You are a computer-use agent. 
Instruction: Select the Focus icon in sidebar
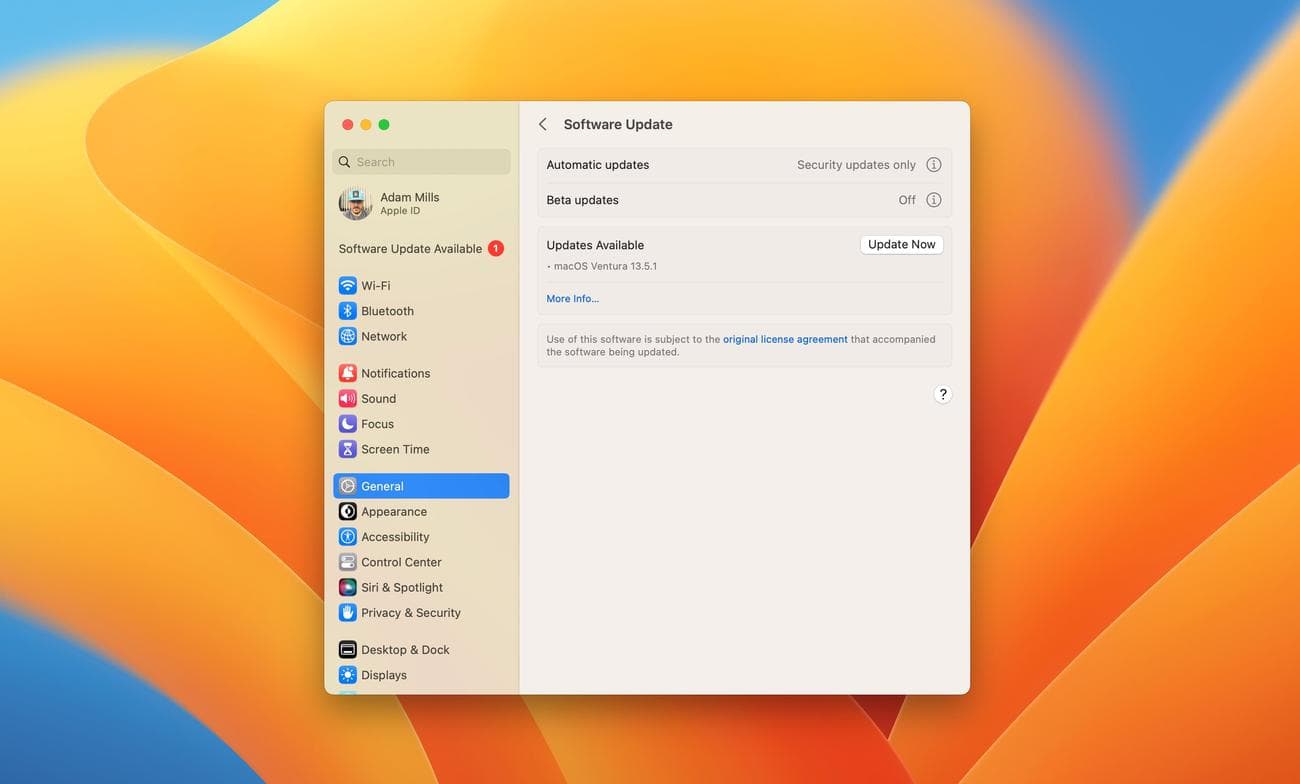(x=347, y=423)
